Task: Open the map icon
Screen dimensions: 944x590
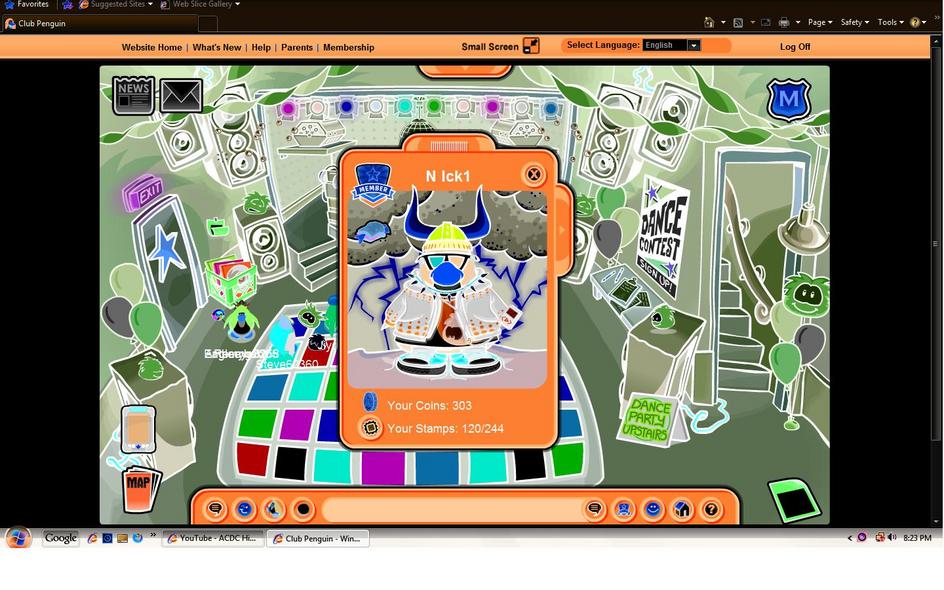Action: tap(140, 488)
